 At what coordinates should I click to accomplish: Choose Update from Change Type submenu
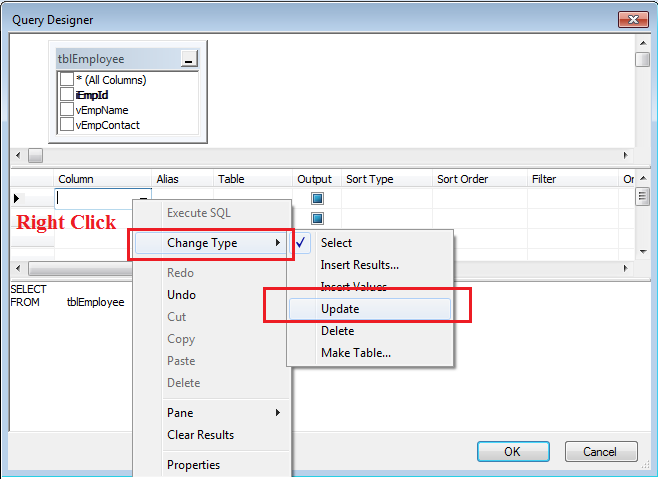[x=340, y=309]
